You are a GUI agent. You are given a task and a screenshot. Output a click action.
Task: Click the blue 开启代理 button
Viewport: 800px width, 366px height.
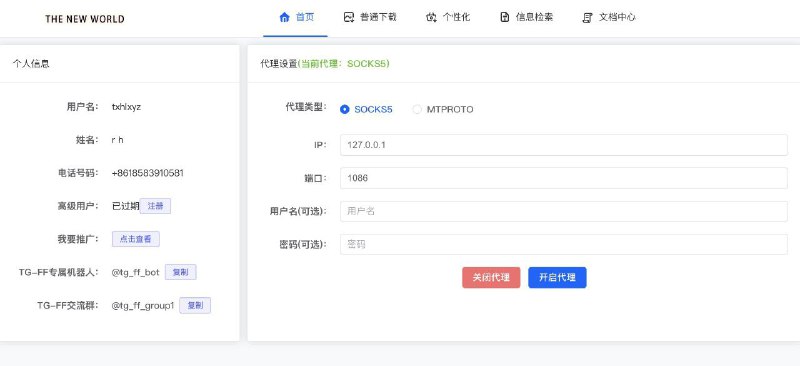tap(557, 278)
